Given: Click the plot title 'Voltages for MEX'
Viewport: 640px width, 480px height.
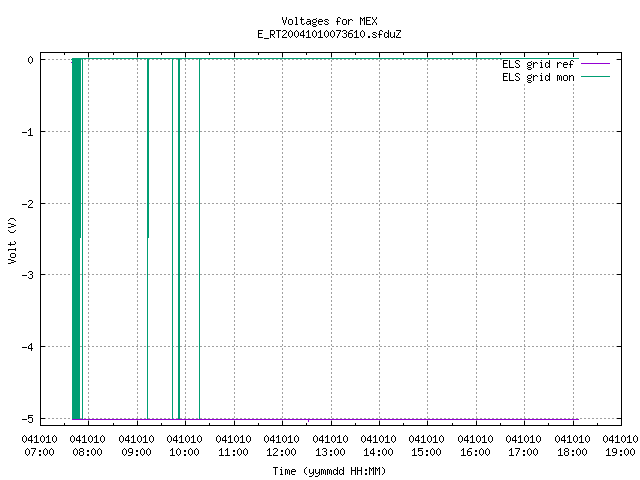Looking at the screenshot, I should (x=329, y=21).
